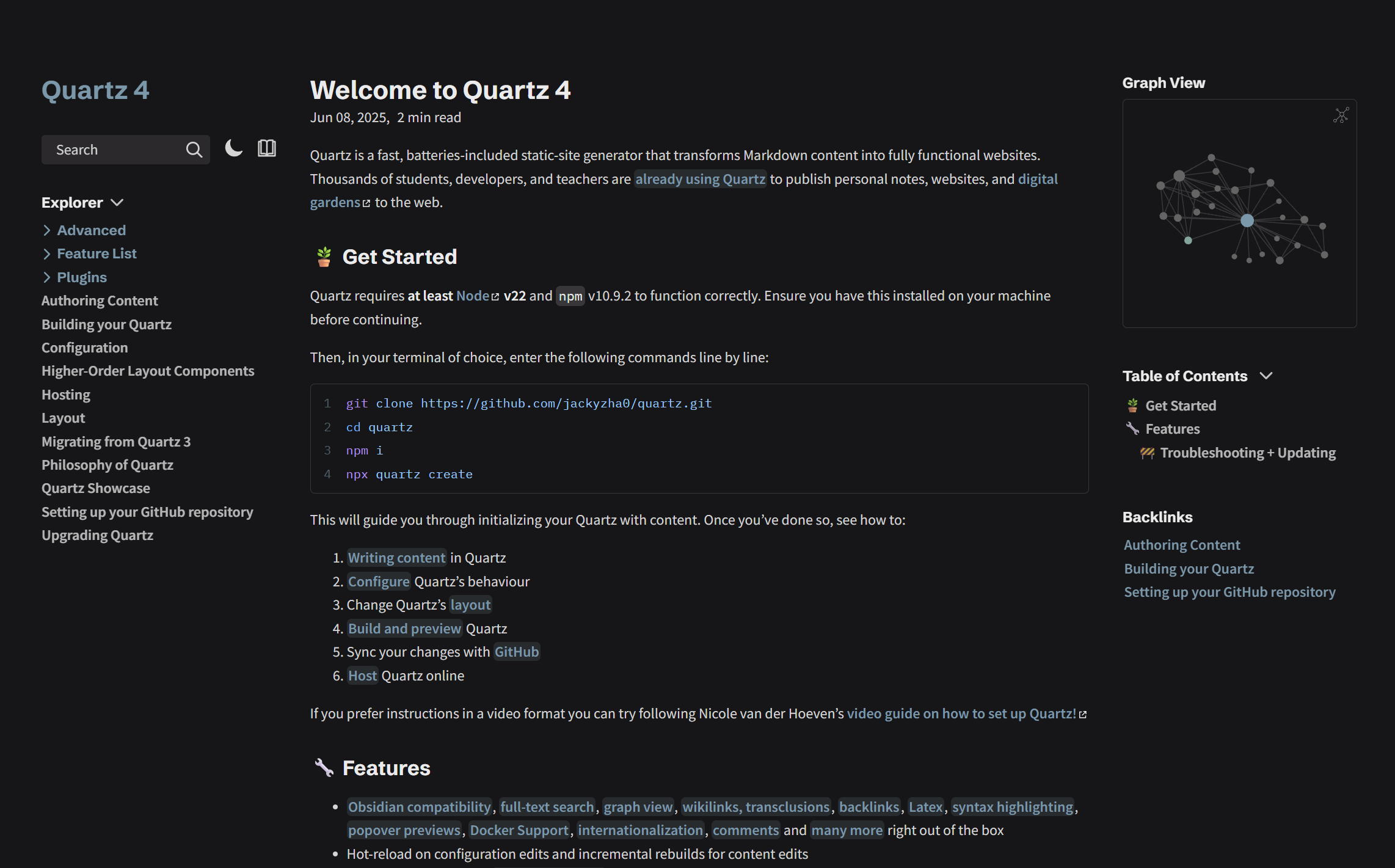Open Upgrading Quartz page
This screenshot has height=868, width=1395.
click(x=97, y=535)
